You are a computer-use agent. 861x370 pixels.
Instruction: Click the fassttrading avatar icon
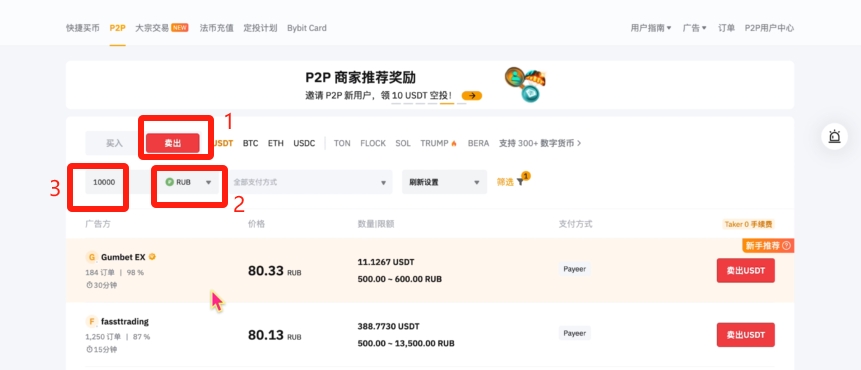tap(92, 322)
